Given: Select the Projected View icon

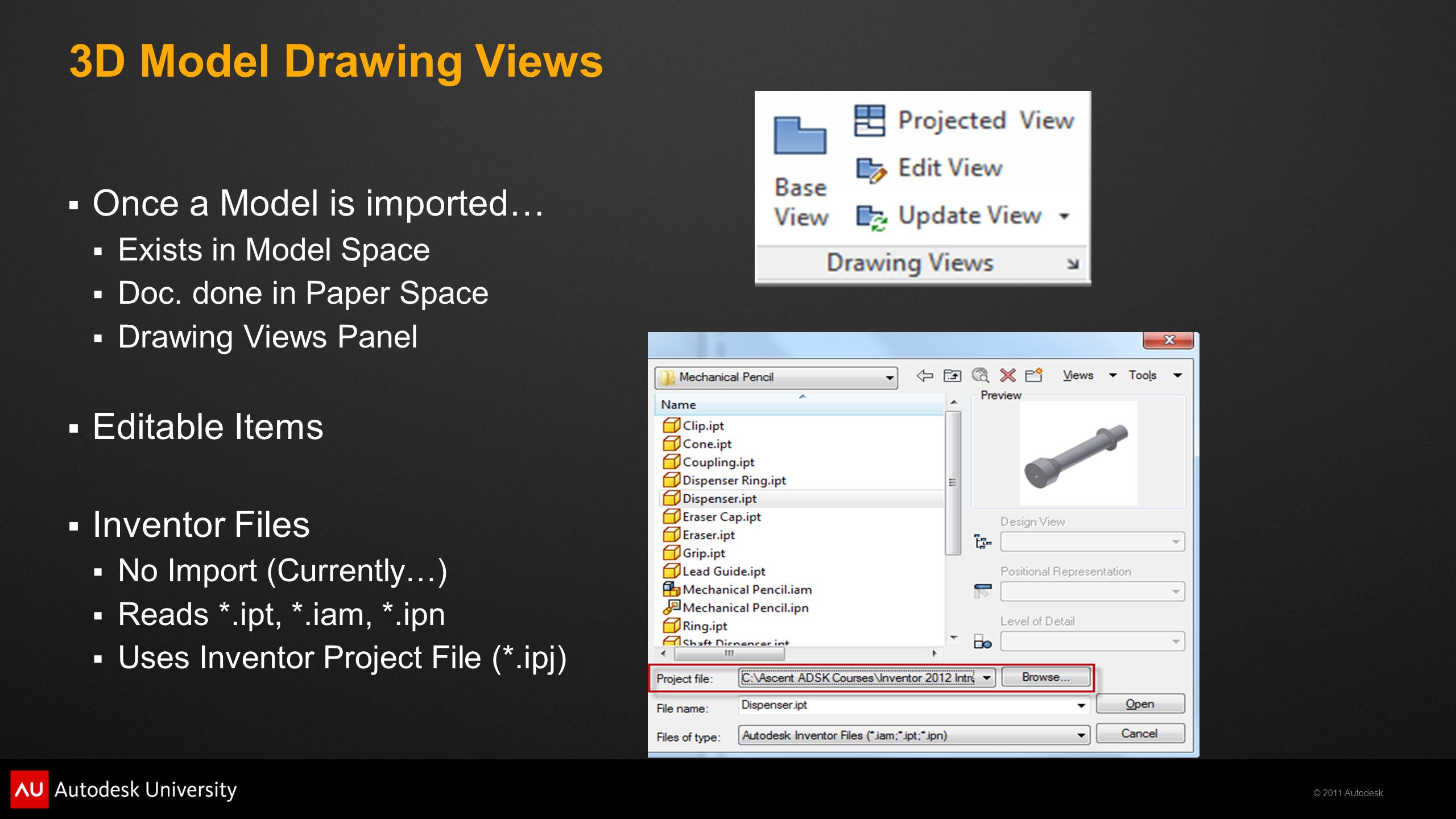Looking at the screenshot, I should tap(870, 121).
